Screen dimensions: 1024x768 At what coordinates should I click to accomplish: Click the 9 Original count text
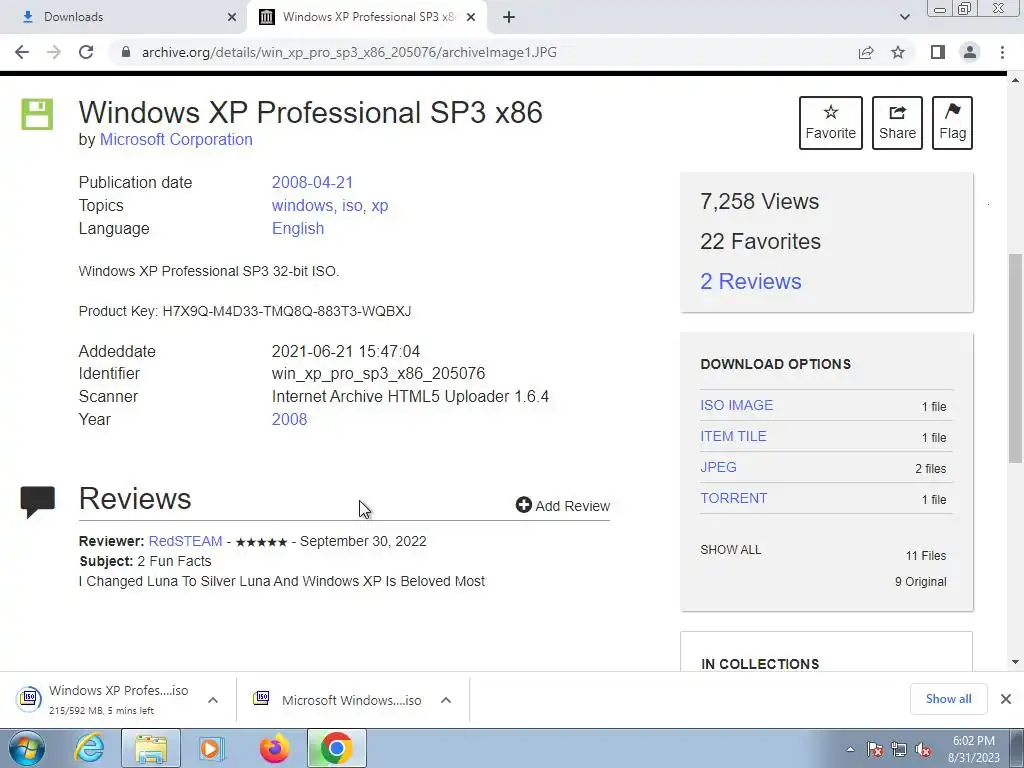point(920,582)
